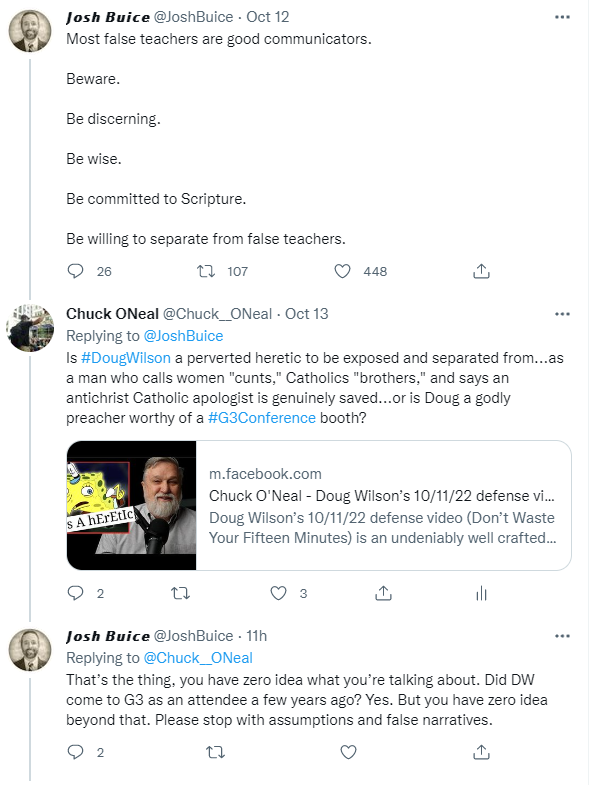
Task: Retweet the Oct 12 false teachers tweet
Action: (x=206, y=271)
